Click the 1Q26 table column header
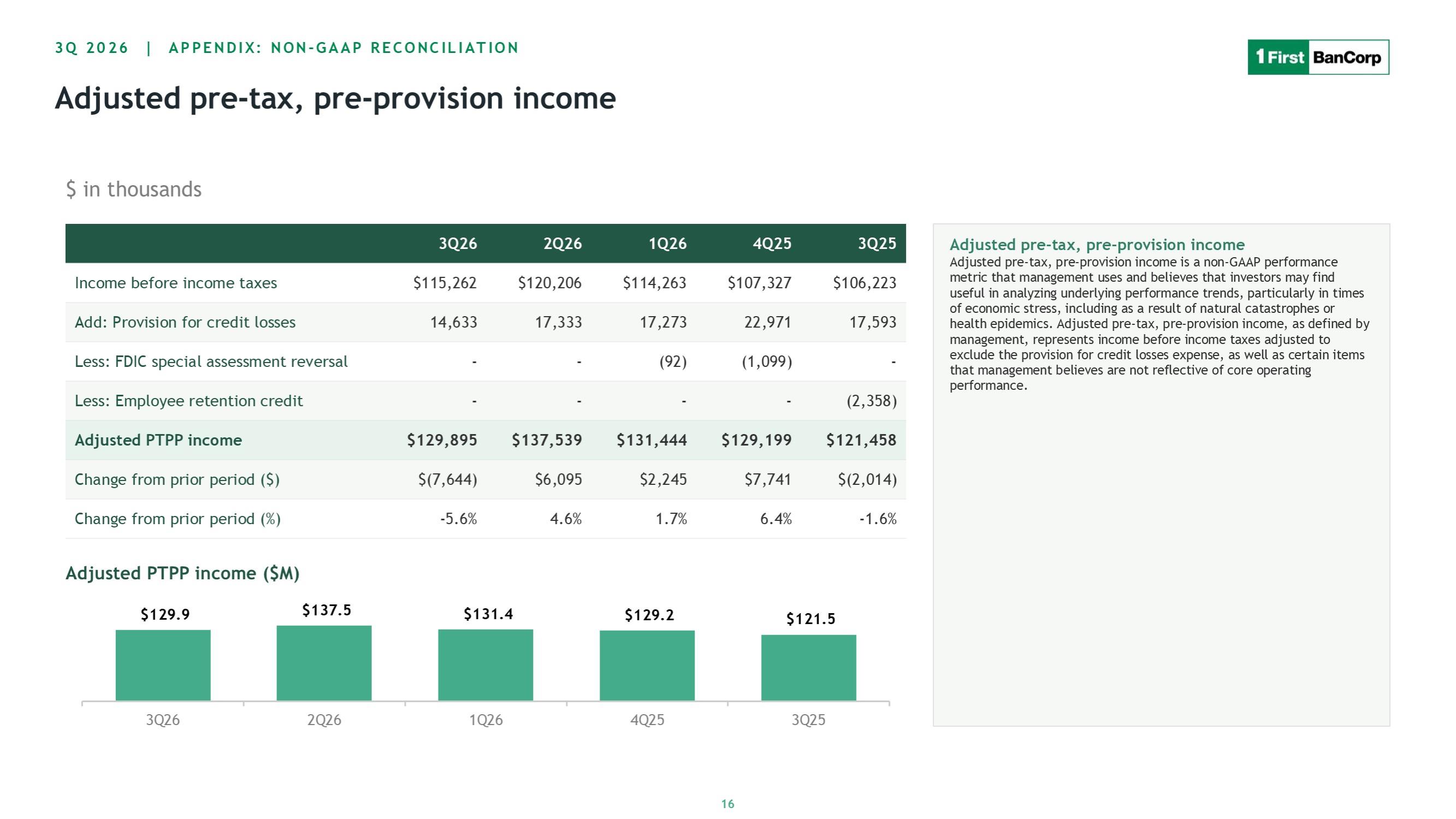Viewport: 1456px width, 819px height. pos(667,244)
